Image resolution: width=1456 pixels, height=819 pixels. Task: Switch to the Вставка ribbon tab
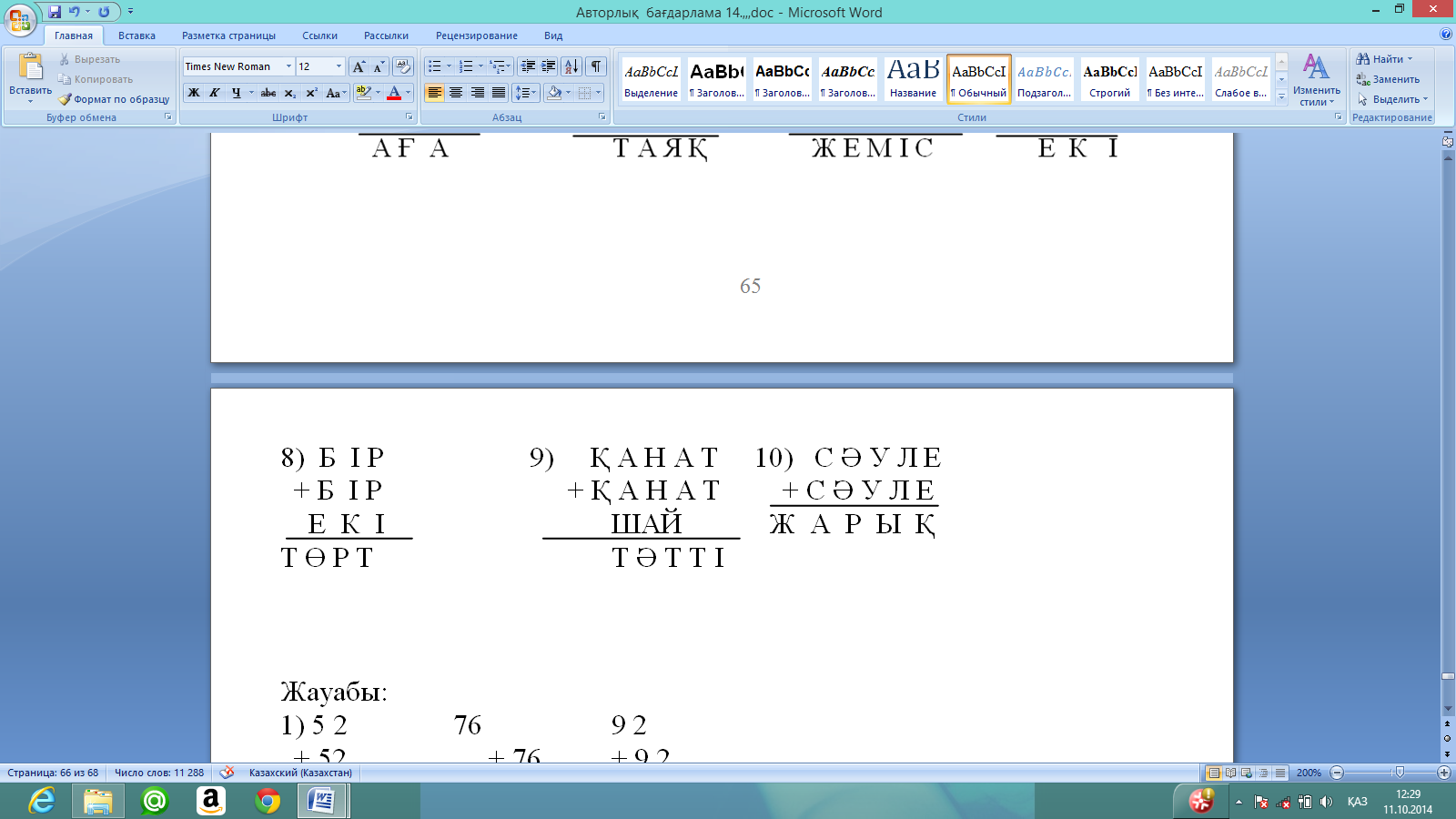click(x=136, y=35)
